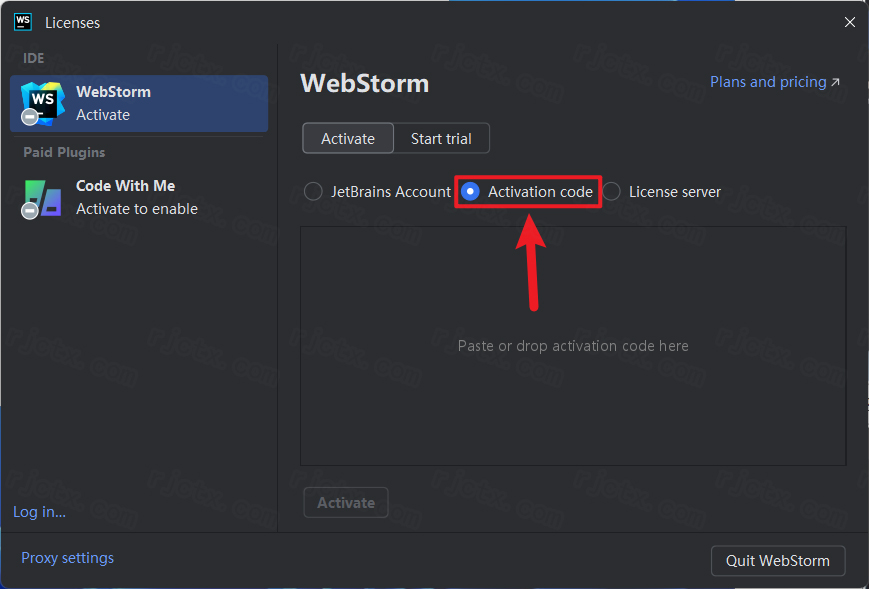The image size is (869, 589).
Task: Click the activation code paste area
Action: pyautogui.click(x=573, y=346)
